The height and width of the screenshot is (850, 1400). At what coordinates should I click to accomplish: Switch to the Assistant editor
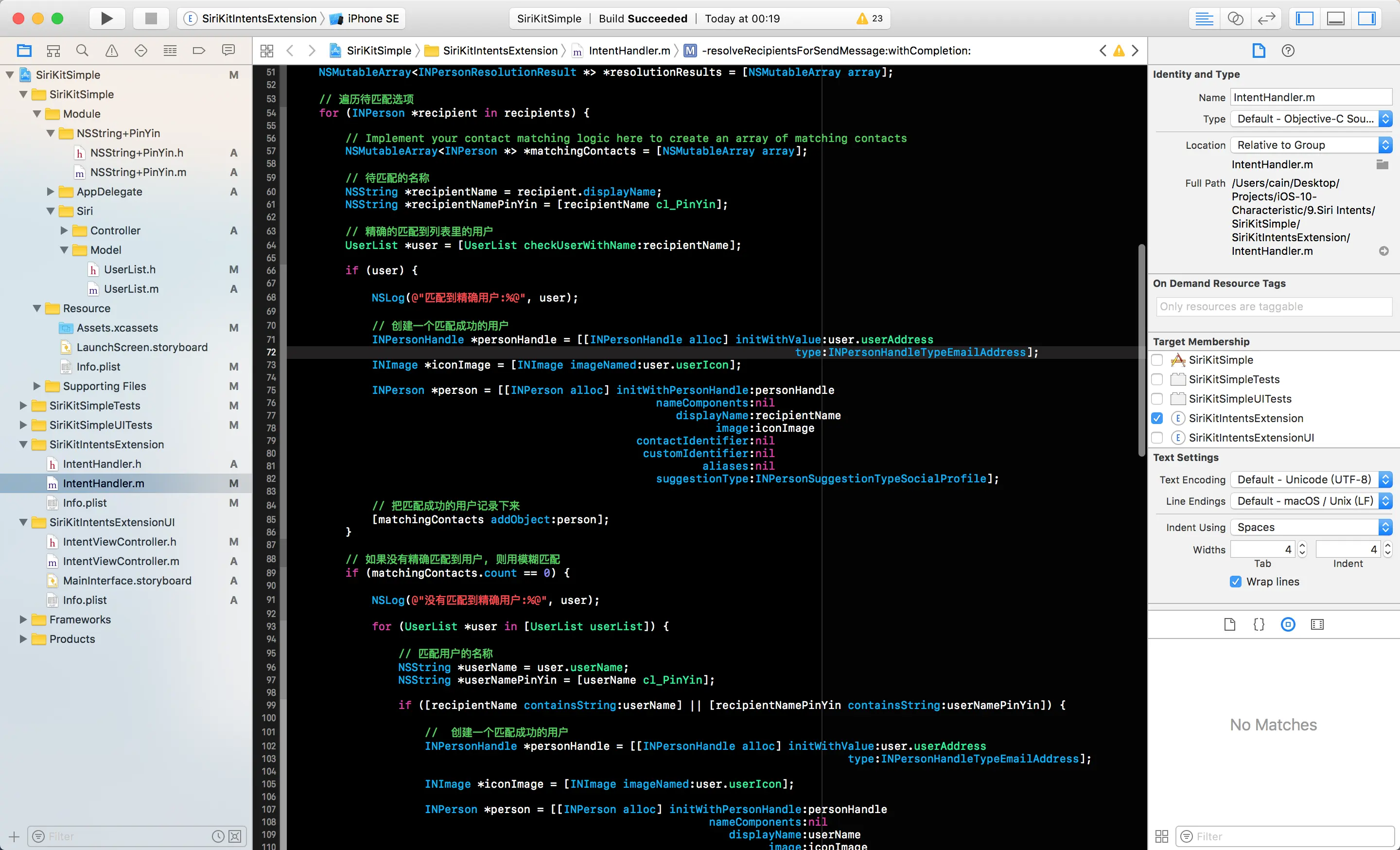coord(1235,18)
